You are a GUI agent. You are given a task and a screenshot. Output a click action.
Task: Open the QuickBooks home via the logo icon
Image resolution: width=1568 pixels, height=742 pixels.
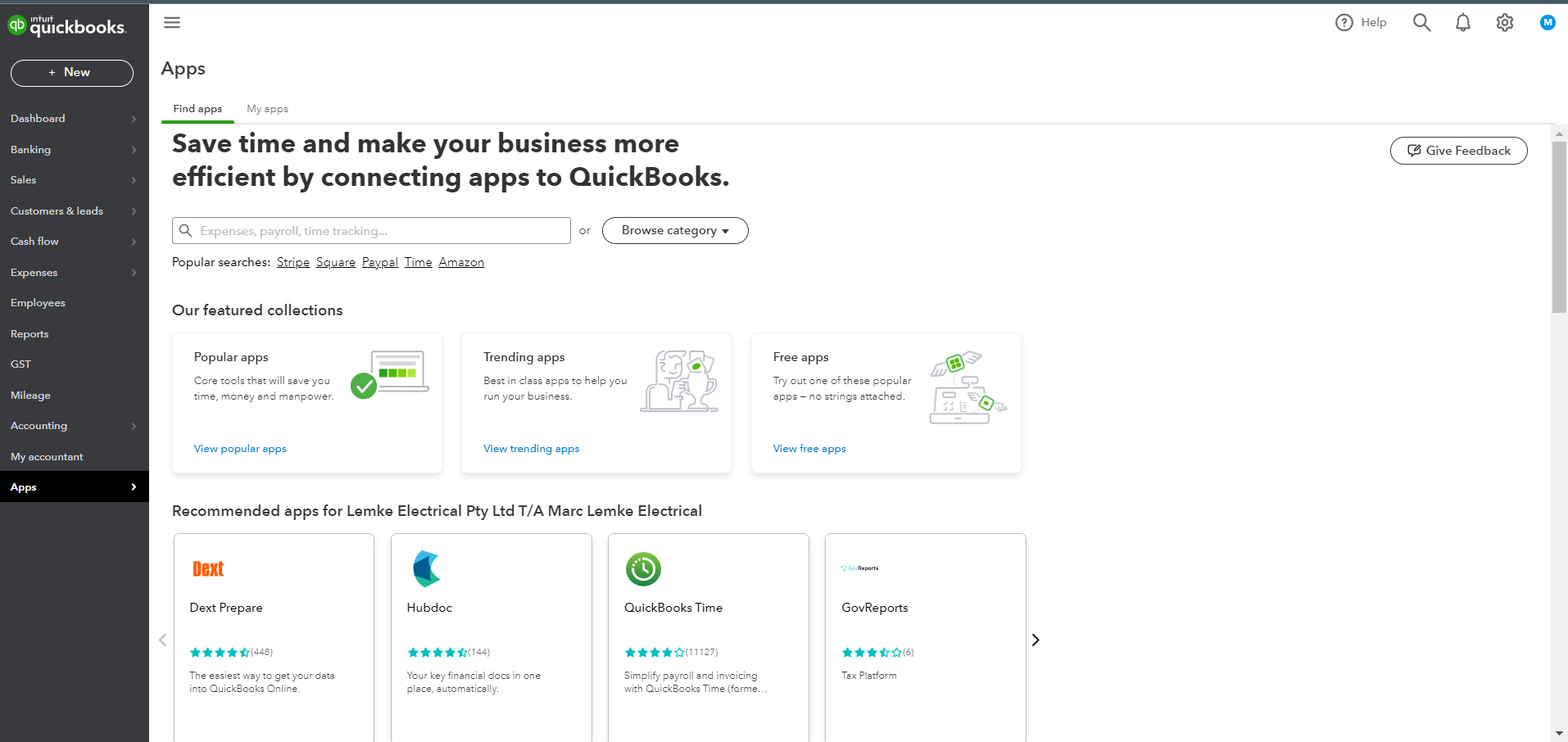[x=16, y=25]
